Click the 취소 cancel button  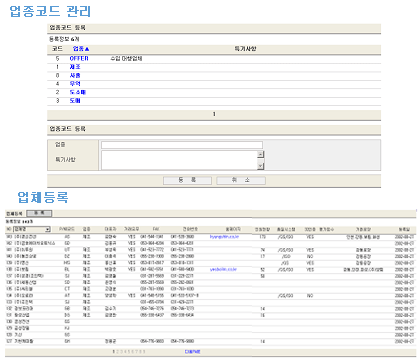click(x=241, y=180)
